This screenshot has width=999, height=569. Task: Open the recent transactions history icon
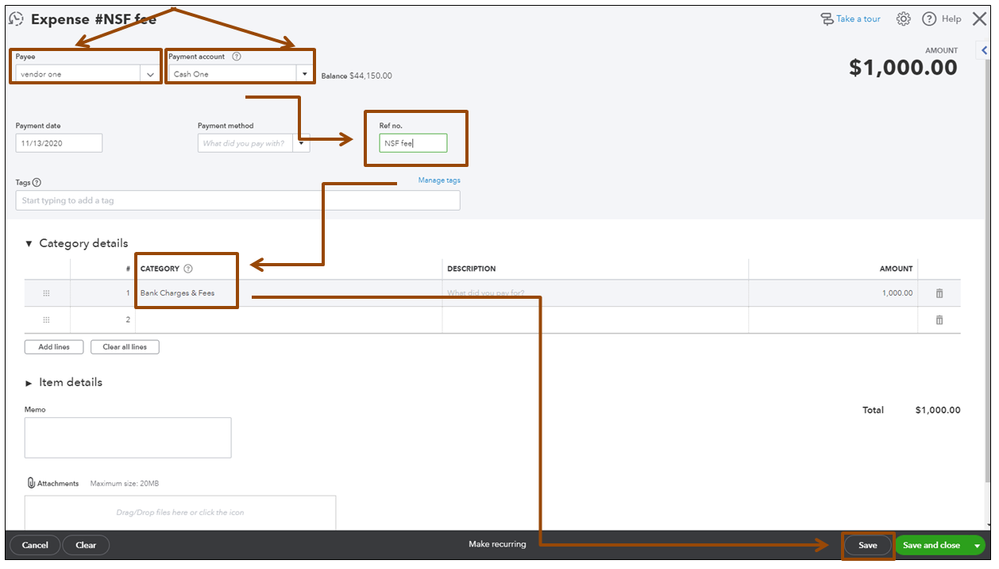click(x=17, y=19)
